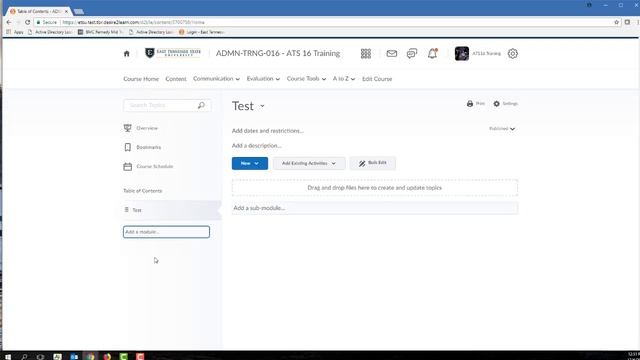Screen dimensions: 640x360
Task: Open the Content nav item
Action: (176, 79)
